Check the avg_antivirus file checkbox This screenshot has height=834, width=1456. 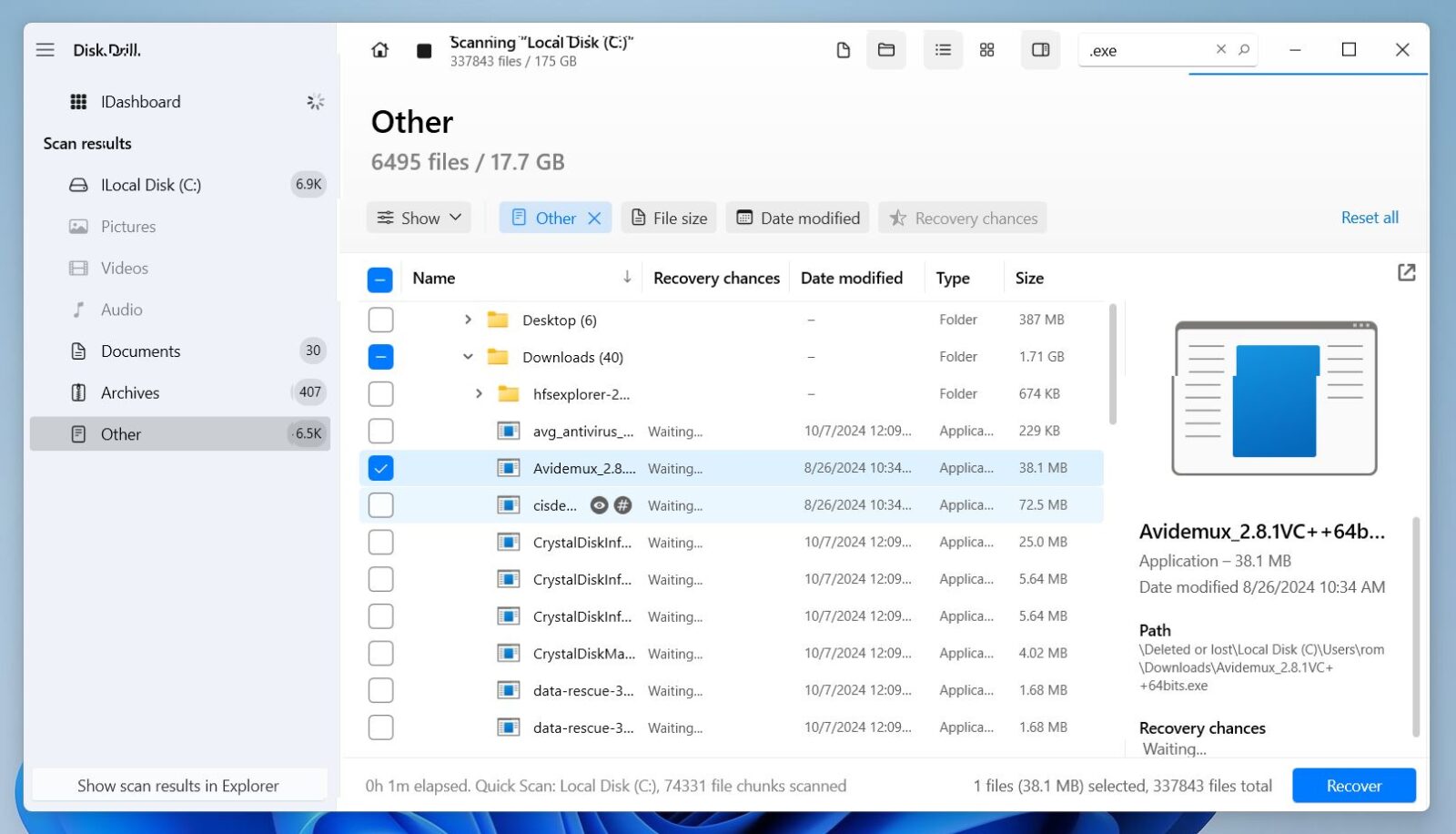click(380, 431)
